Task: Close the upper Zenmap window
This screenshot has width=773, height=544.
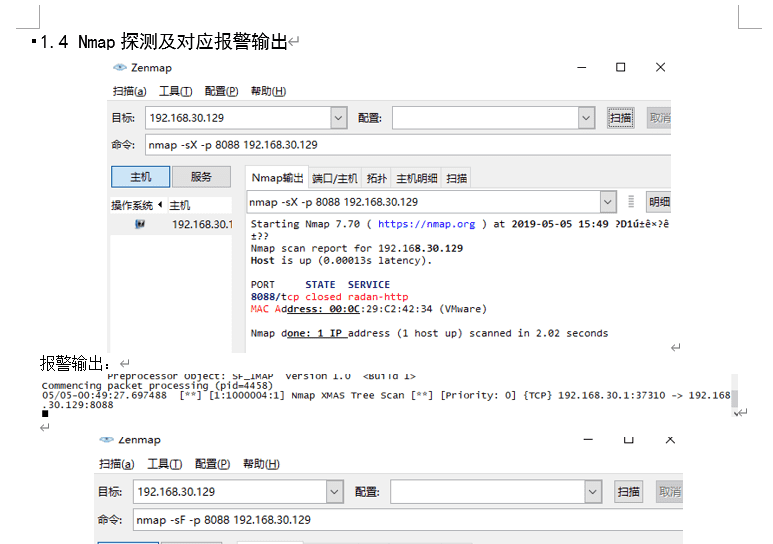Action: 661,67
